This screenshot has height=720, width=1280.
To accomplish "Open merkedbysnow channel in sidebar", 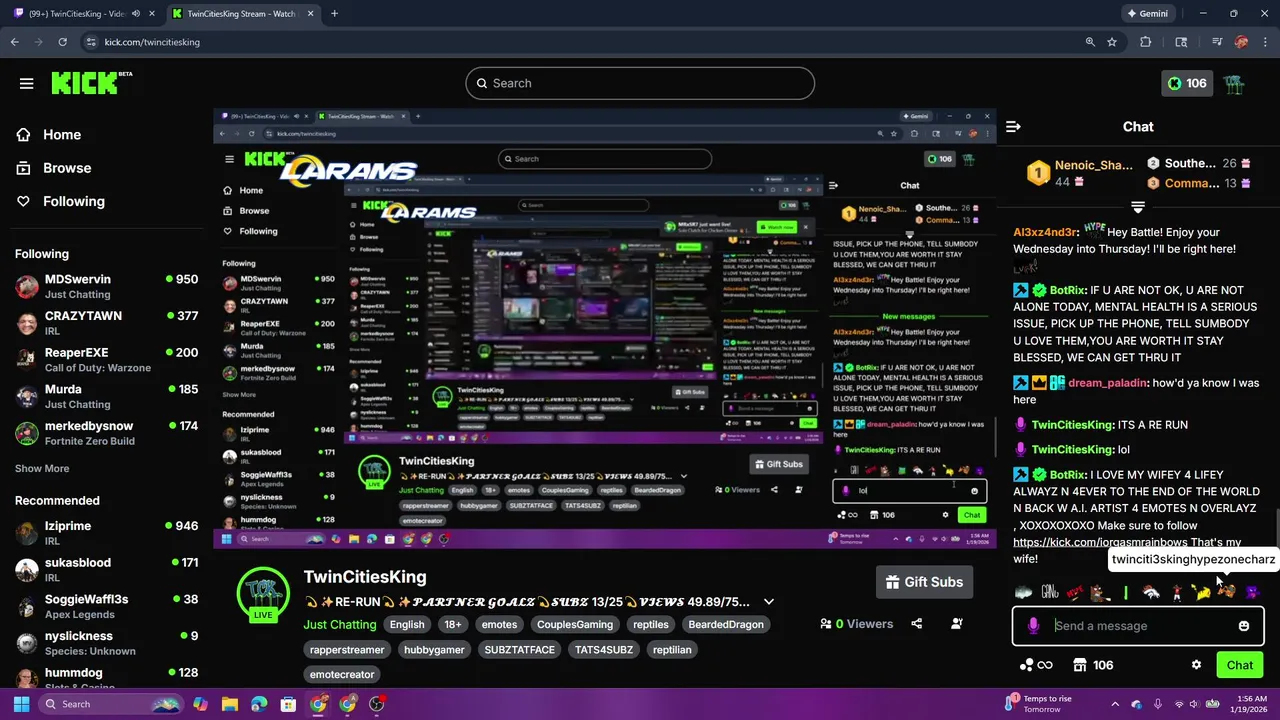I will [107, 433].
